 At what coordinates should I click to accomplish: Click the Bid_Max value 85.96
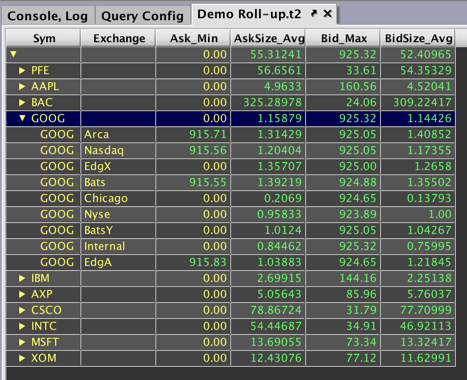point(361,294)
